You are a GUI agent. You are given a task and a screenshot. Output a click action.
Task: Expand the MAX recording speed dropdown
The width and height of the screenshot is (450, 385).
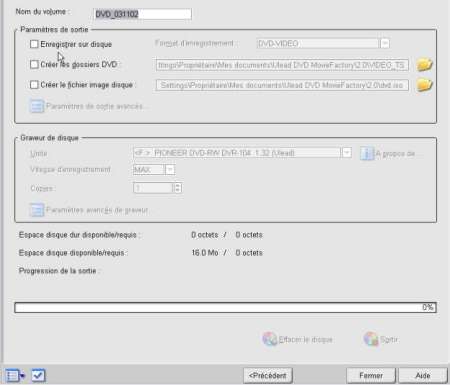pos(170,170)
